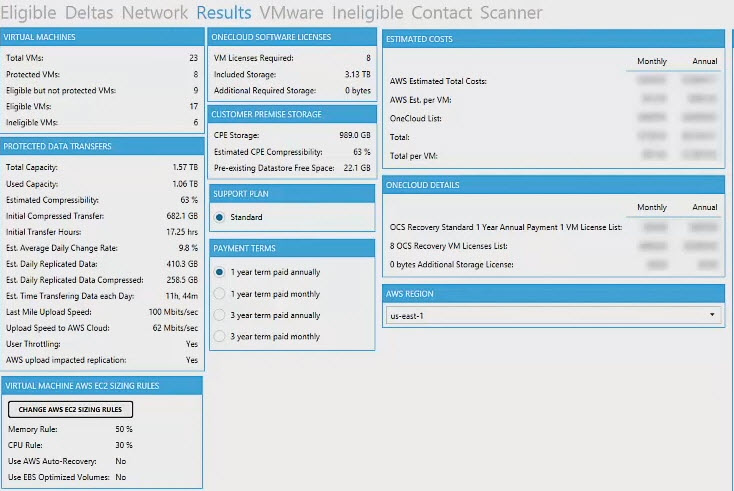Click Pre-existing Datastore Free Space label

point(274,168)
